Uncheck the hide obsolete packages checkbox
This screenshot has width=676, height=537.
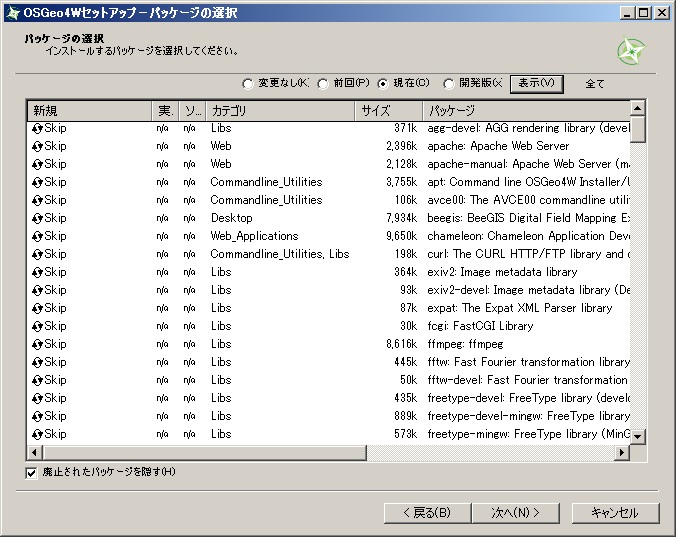32,472
